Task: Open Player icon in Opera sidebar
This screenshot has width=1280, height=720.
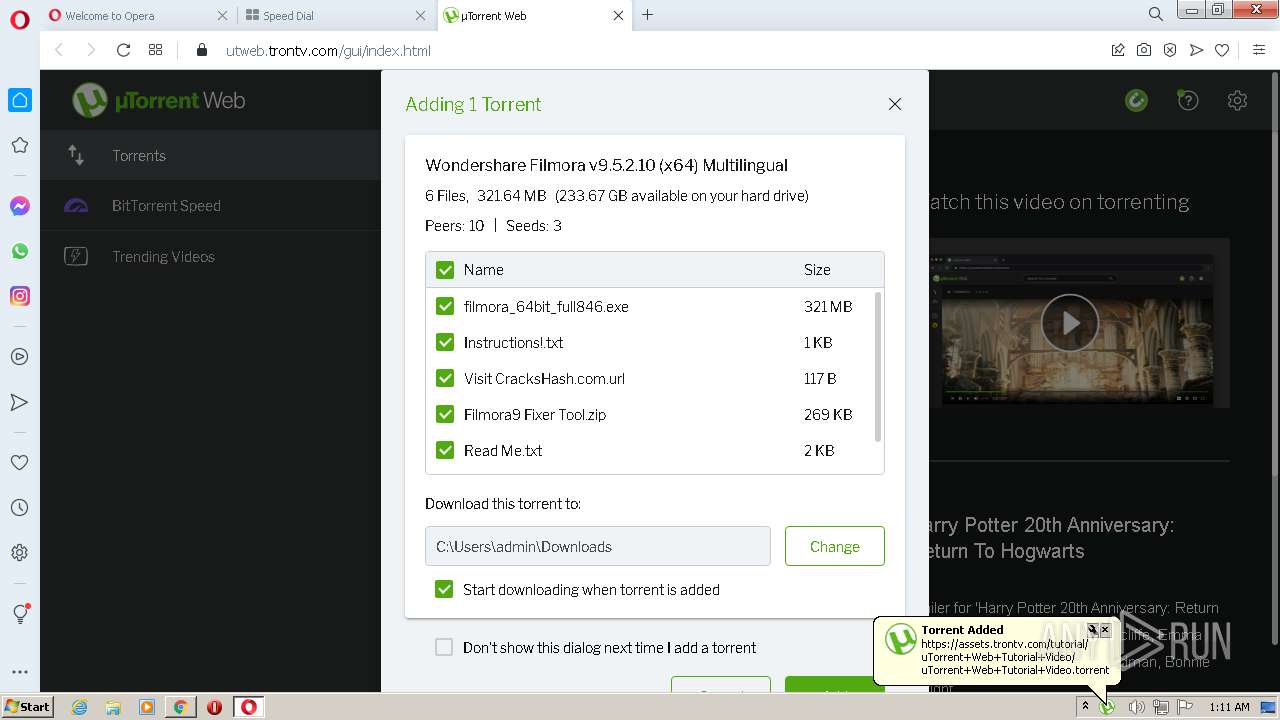Action: click(20, 357)
